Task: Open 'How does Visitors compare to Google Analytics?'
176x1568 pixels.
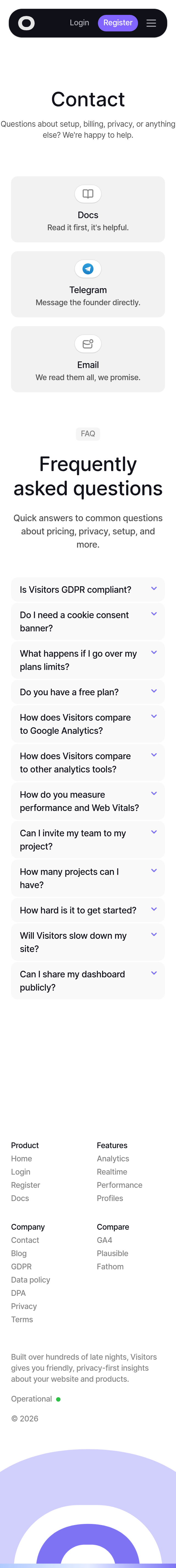Action: coord(88,724)
